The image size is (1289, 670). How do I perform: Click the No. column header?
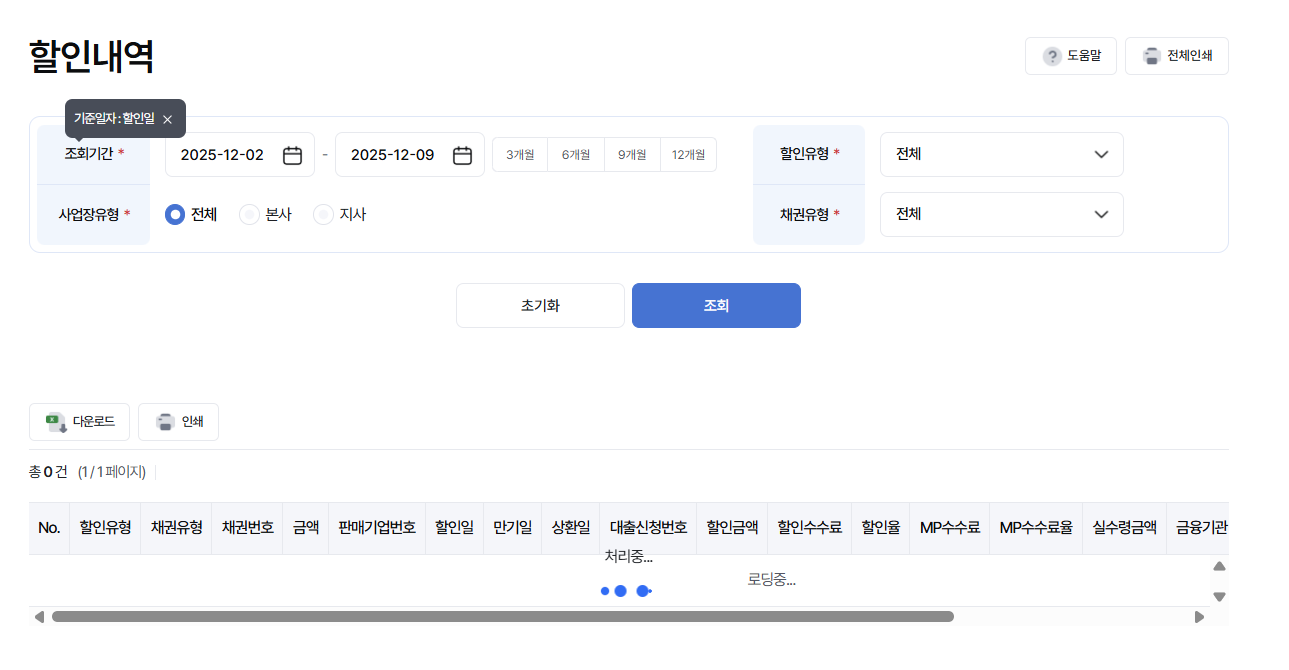[x=49, y=528]
